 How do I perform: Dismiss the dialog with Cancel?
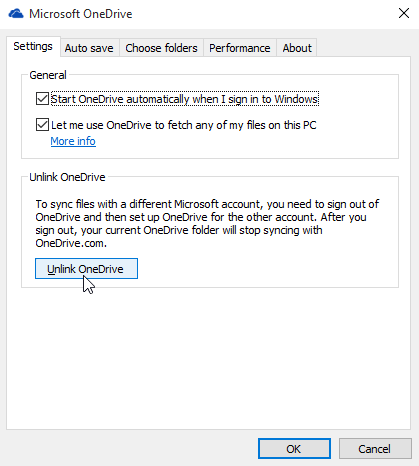tap(375, 449)
